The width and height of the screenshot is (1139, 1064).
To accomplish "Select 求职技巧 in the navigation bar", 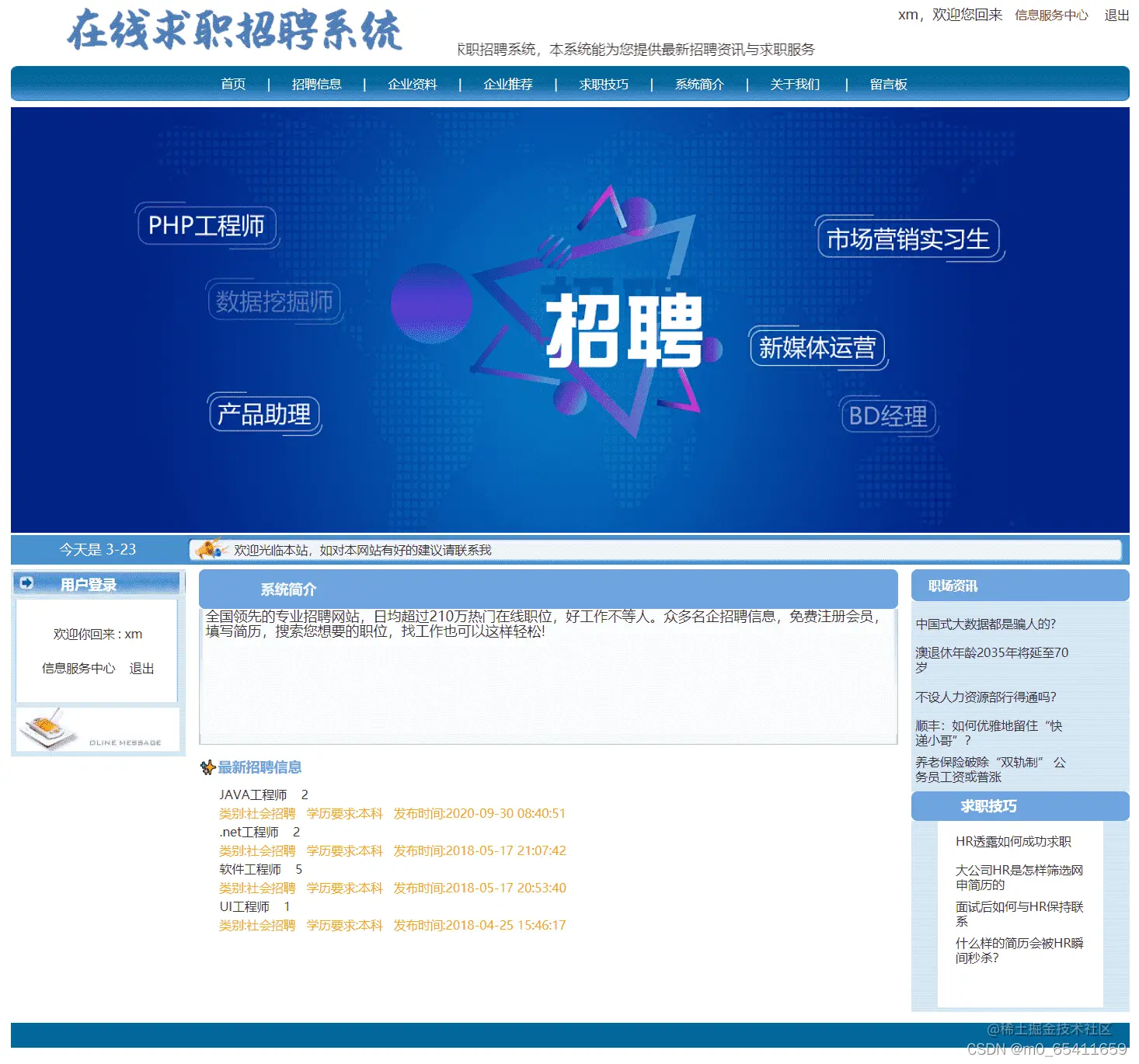I will click(x=604, y=84).
